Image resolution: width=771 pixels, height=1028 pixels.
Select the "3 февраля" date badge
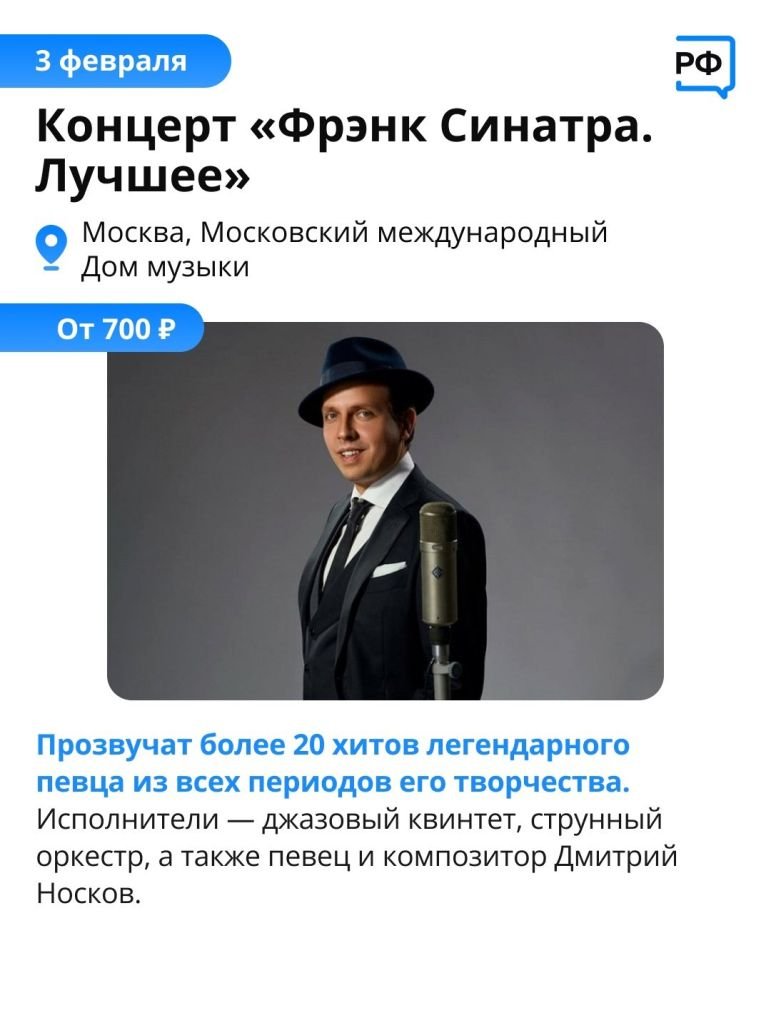tap(114, 61)
